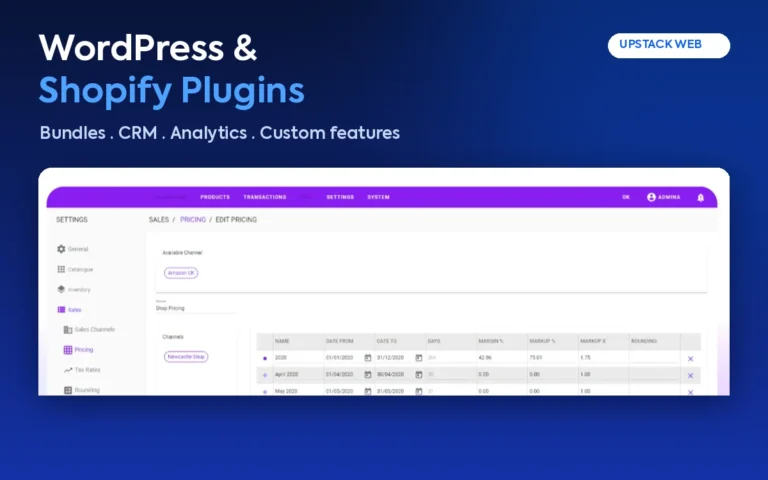Select the Amazon UK channel chip
Viewport: 768px width, 480px height.
[181, 273]
